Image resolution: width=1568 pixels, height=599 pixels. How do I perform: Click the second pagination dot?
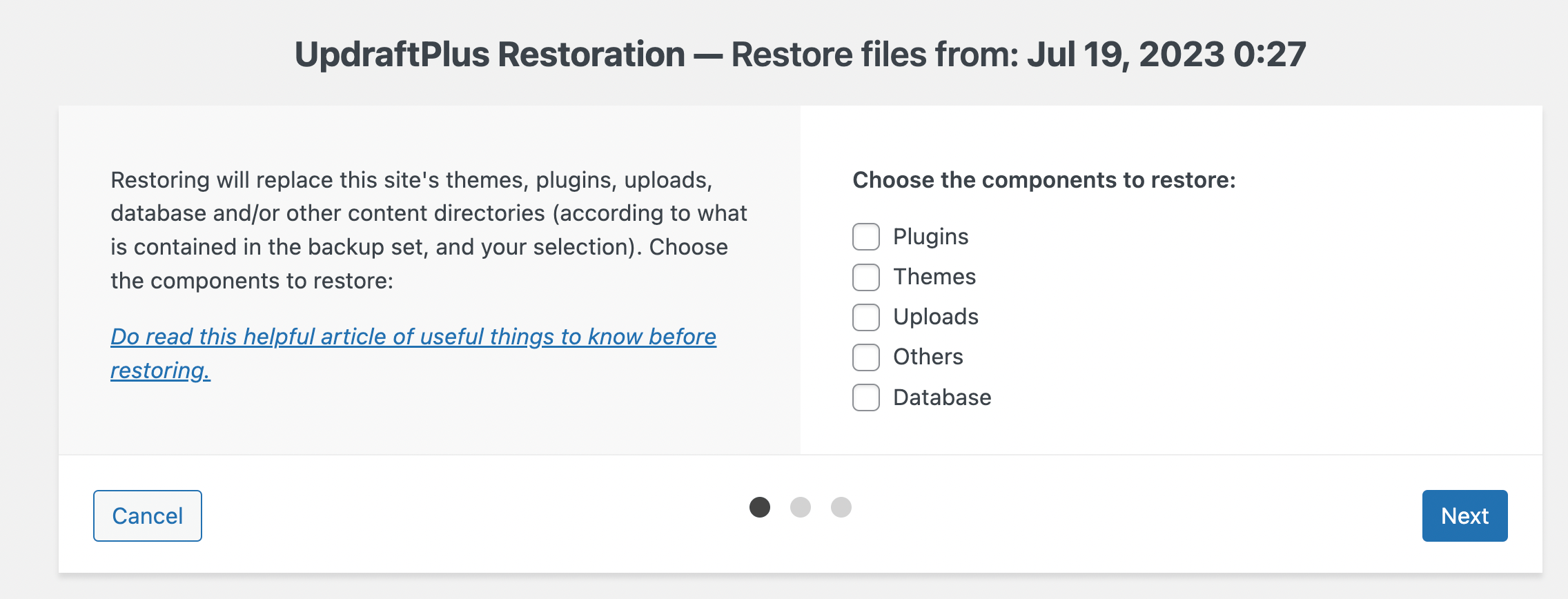(801, 507)
